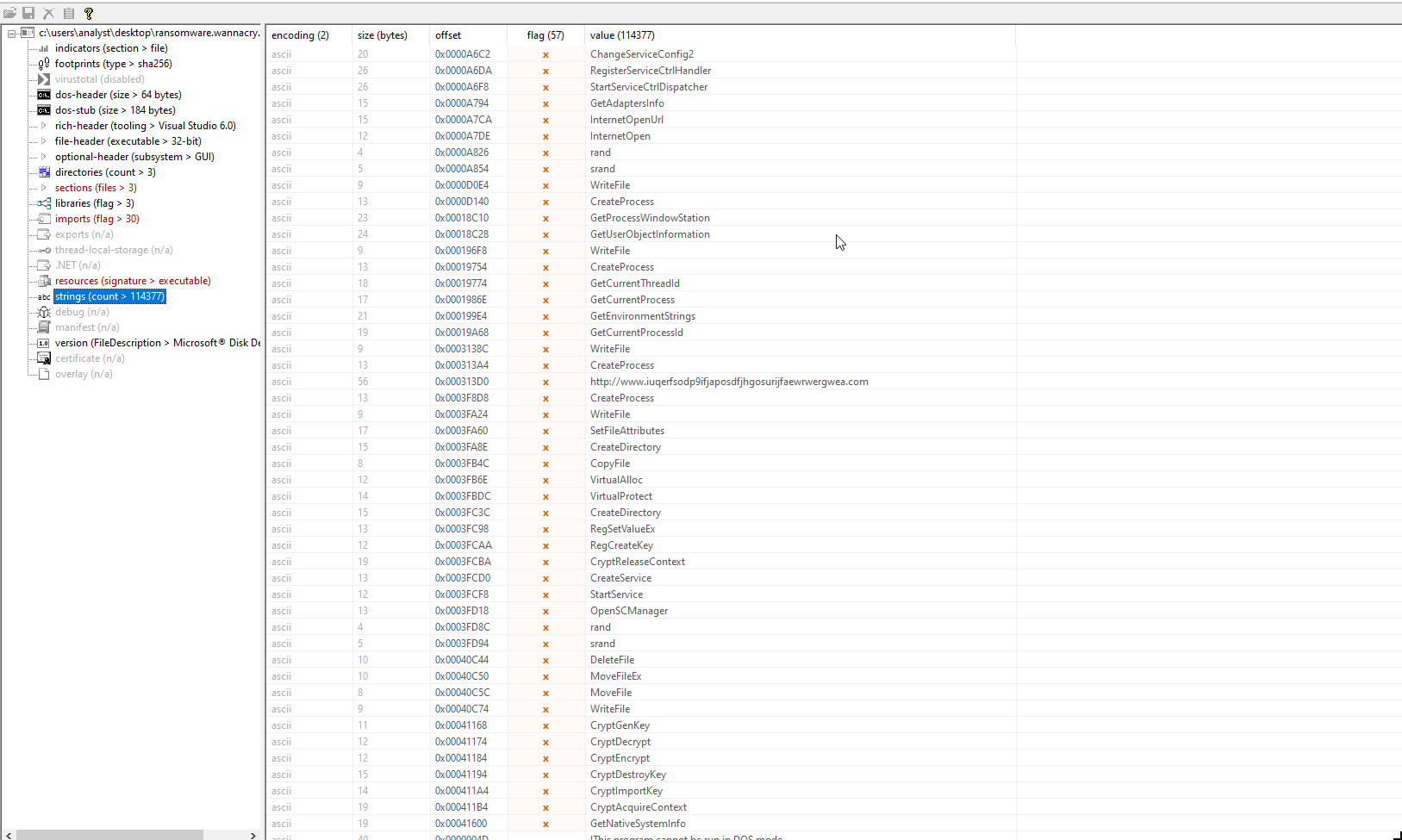This screenshot has height=840, width=1402.
Task: Click the tree panel horizontal scrollbar thumb
Action: 109,835
